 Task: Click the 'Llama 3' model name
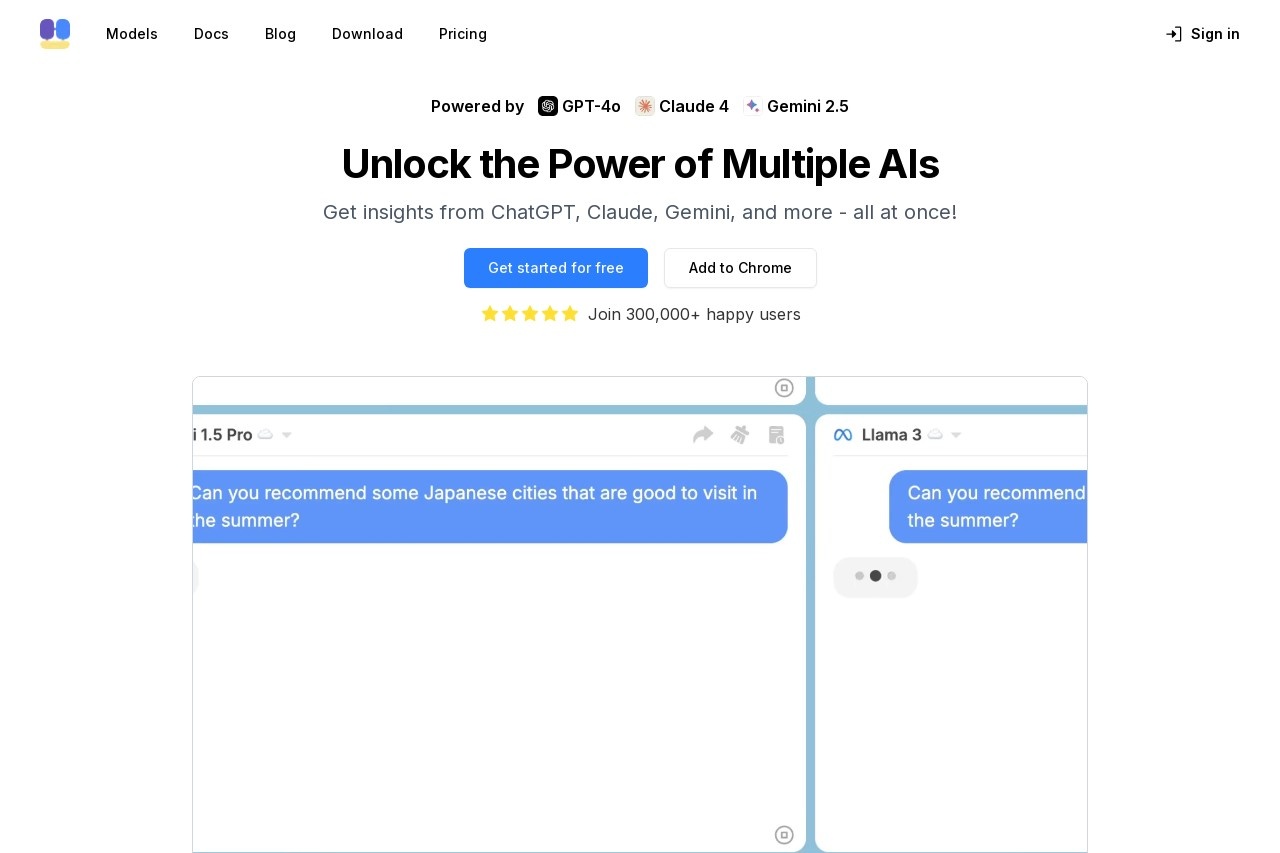coord(892,435)
